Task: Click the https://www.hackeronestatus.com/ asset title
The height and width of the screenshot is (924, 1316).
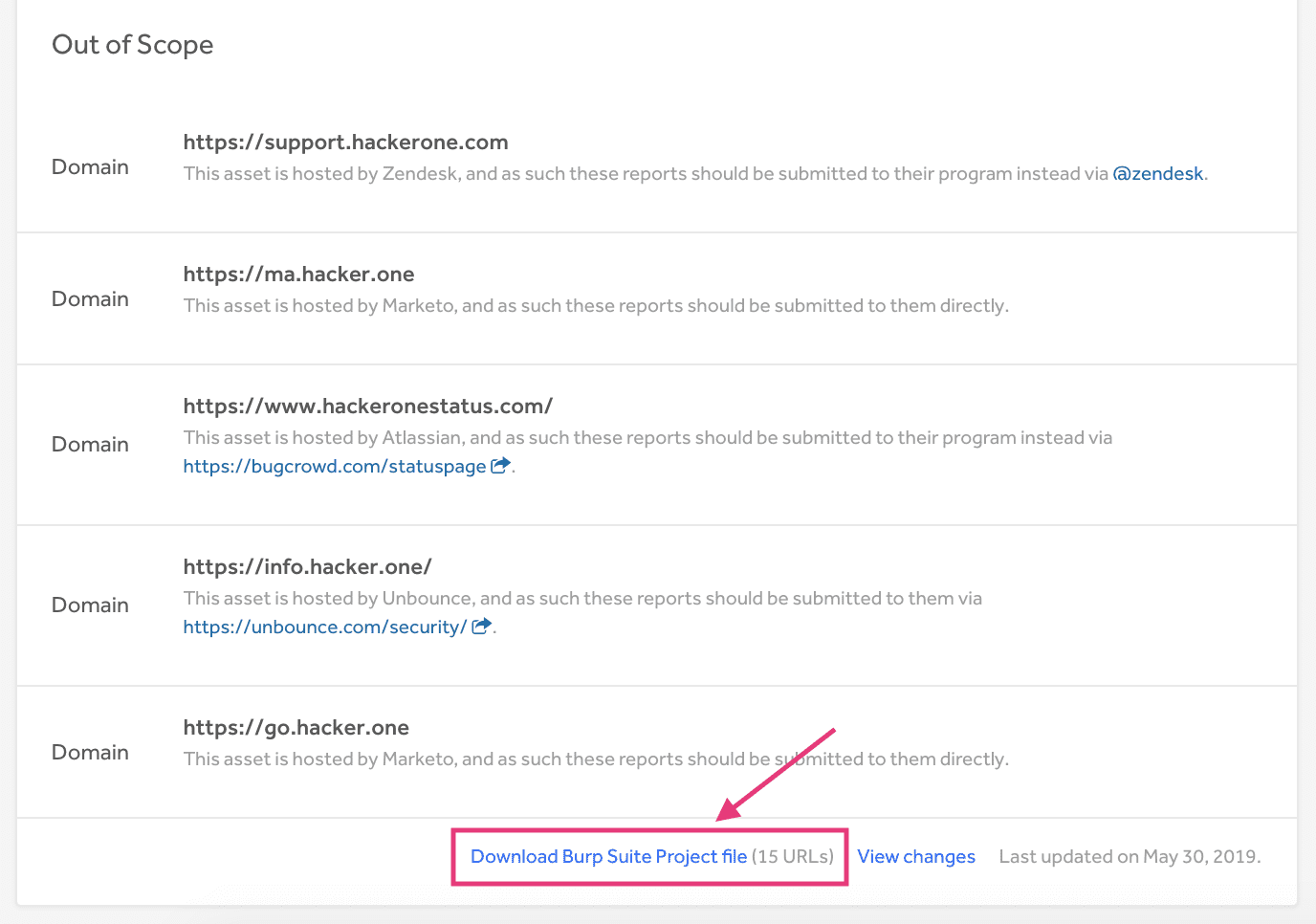Action: [x=367, y=407]
